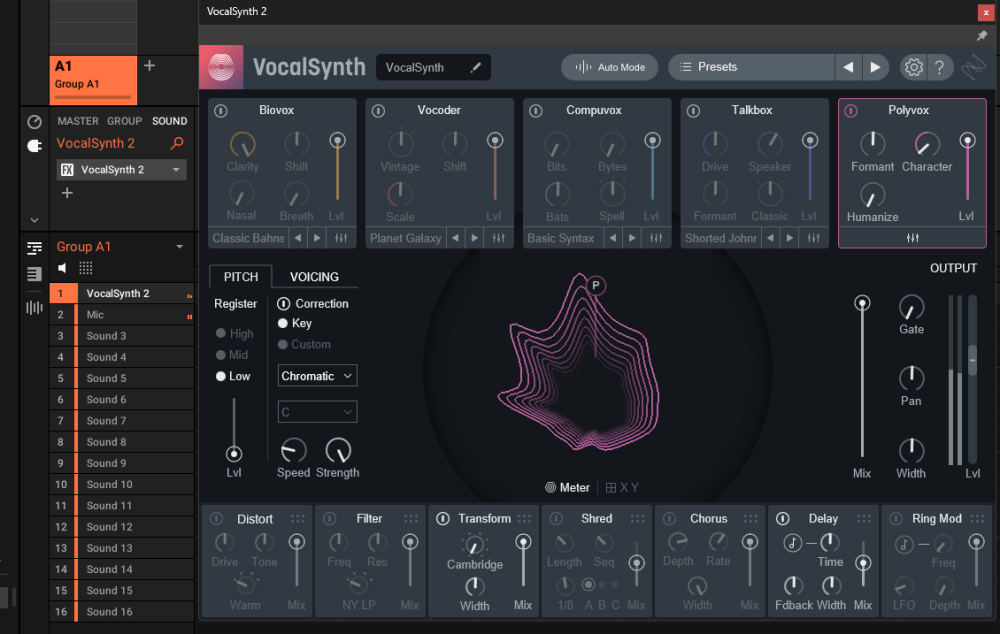The height and width of the screenshot is (634, 1000).
Task: Open Talkbox advanced settings sliders icon
Action: pos(814,238)
